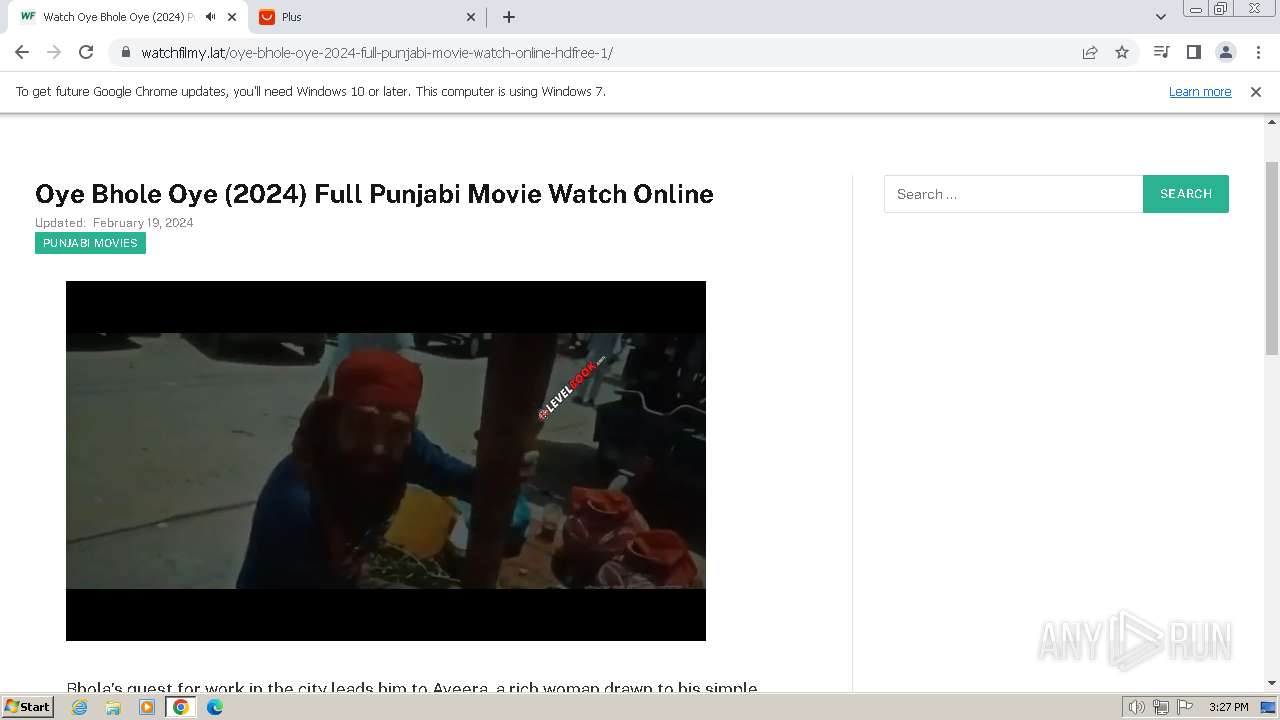This screenshot has height=720, width=1280.
Task: Click the page vertical scrollbar thumb
Action: (x=1272, y=258)
